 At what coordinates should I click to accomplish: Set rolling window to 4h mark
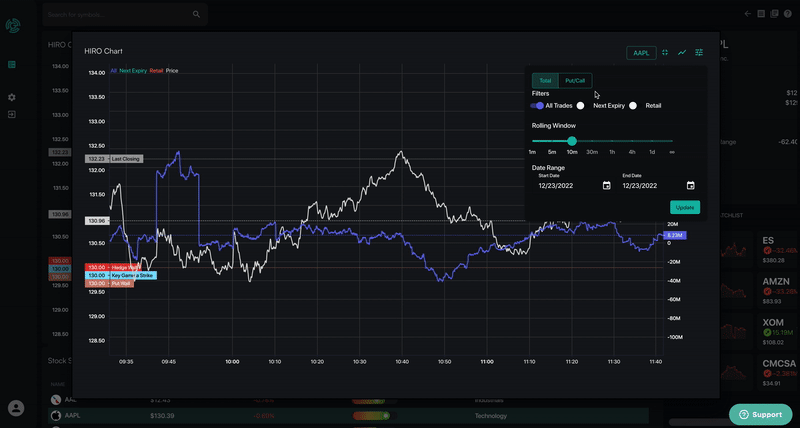[632, 152]
